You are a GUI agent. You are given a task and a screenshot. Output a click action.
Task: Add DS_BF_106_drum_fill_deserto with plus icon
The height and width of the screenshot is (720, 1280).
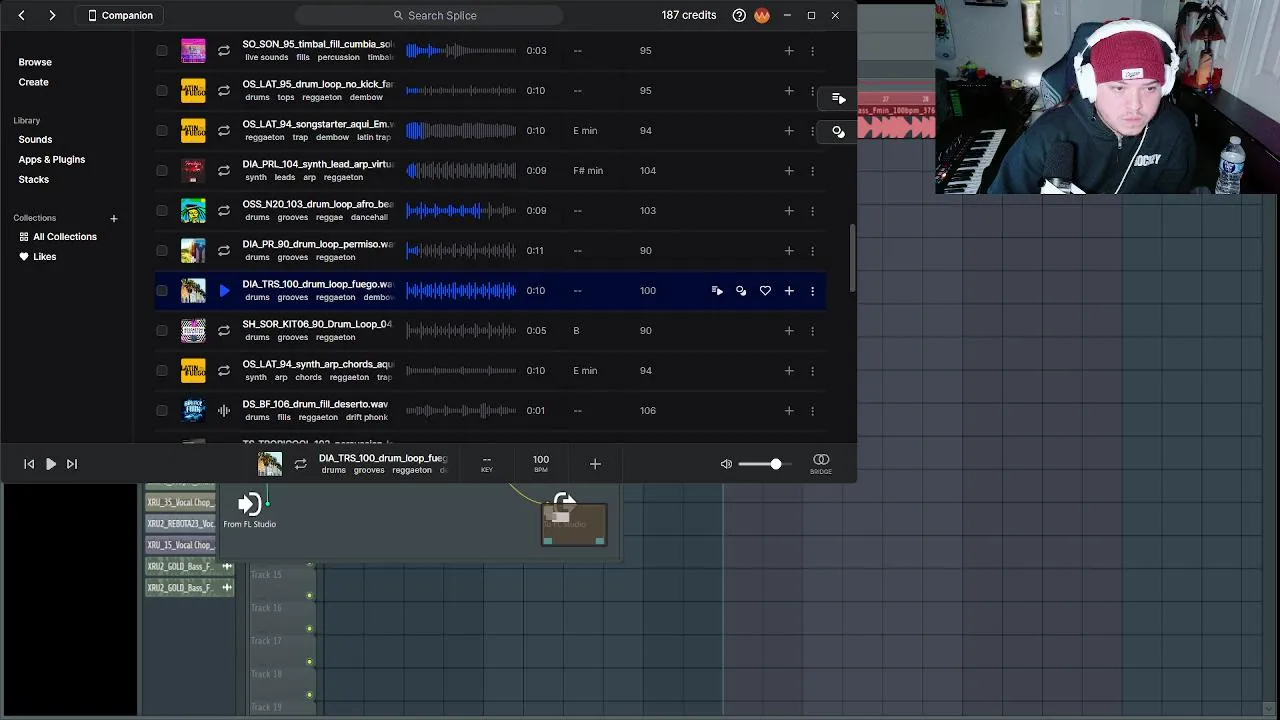point(789,410)
